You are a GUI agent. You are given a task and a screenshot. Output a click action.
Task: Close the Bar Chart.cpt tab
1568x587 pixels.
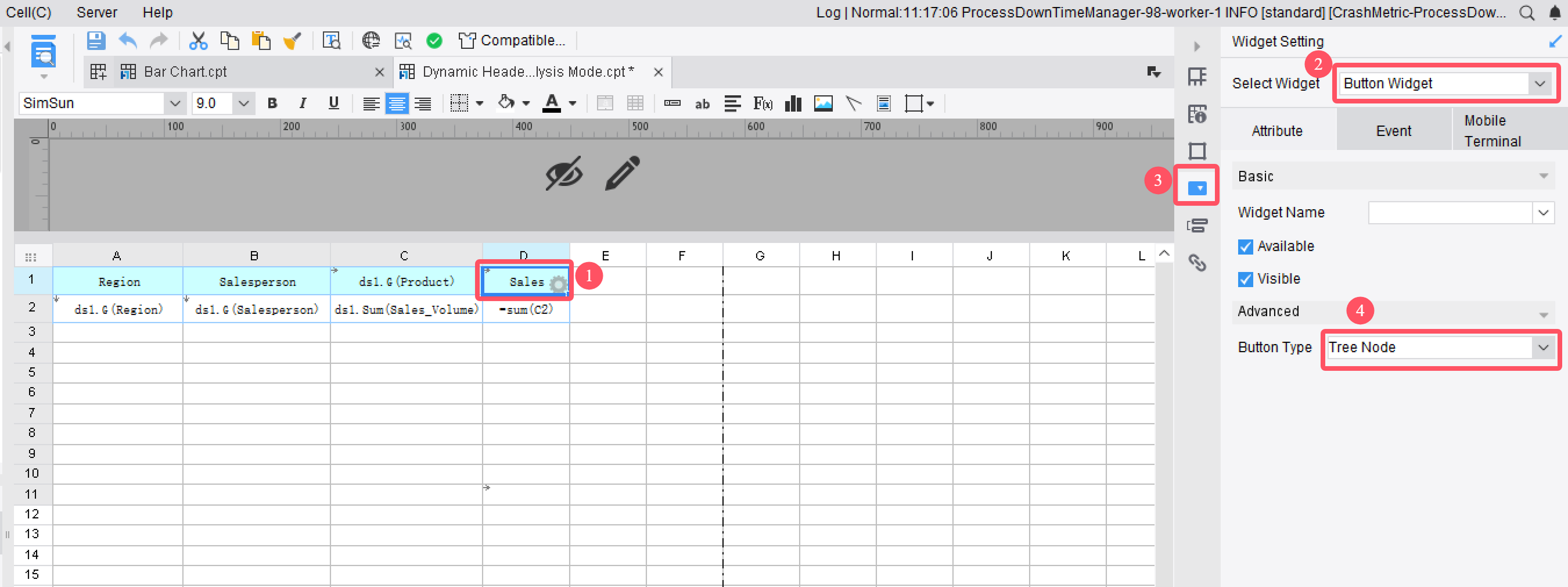(x=379, y=73)
